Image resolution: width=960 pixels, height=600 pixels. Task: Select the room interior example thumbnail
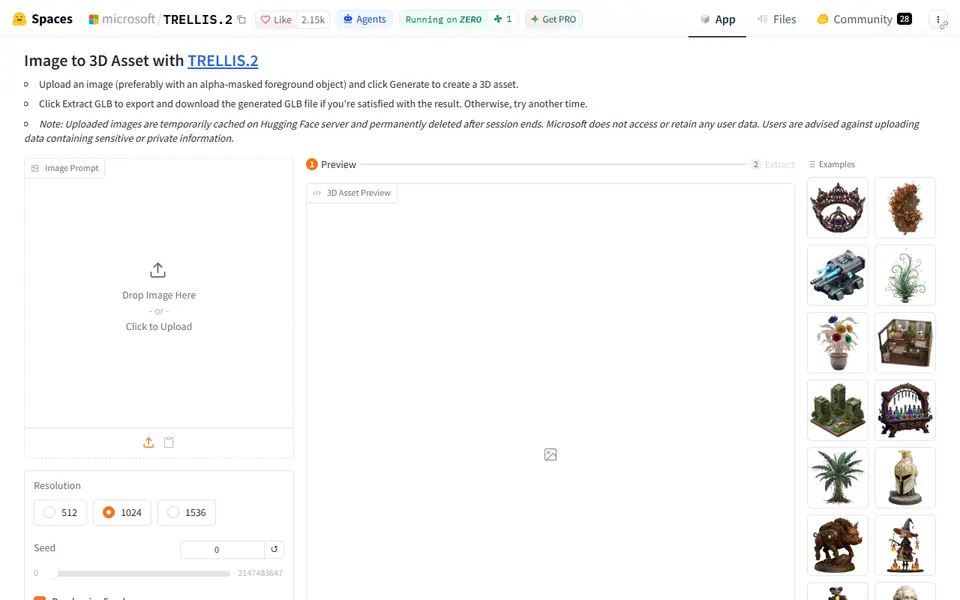(905, 342)
